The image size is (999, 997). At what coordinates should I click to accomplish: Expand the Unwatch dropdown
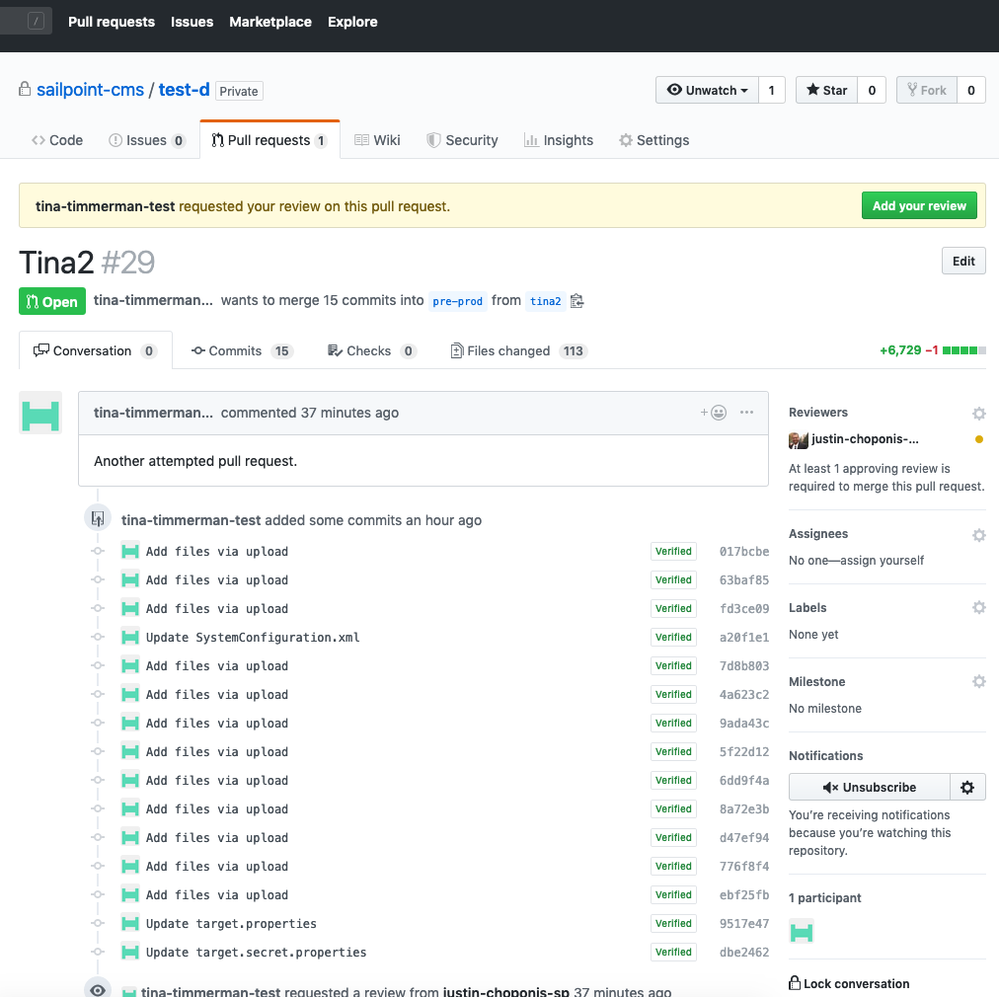[707, 90]
